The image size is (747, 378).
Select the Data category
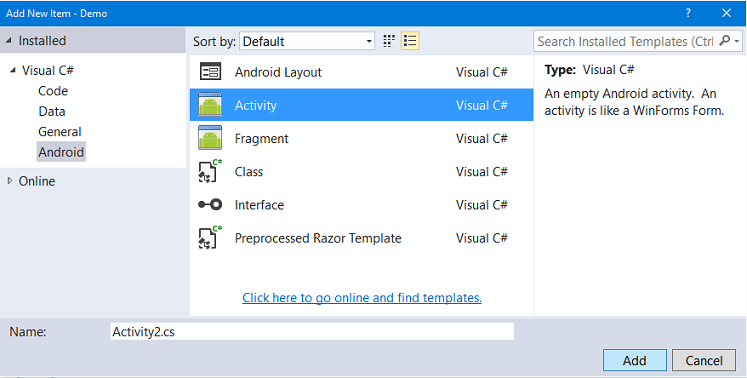[52, 112]
